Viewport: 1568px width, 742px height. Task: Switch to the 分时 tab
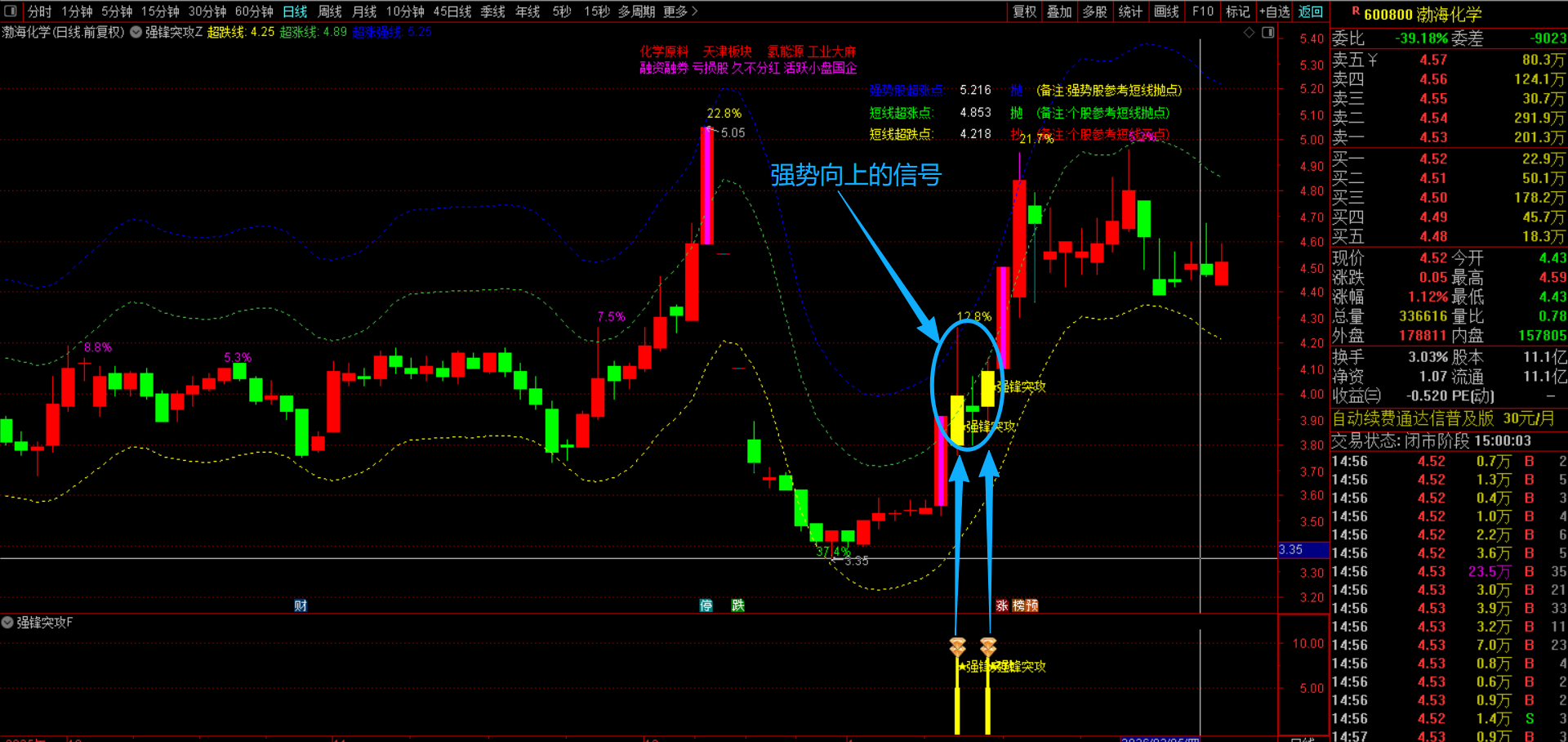coord(39,11)
